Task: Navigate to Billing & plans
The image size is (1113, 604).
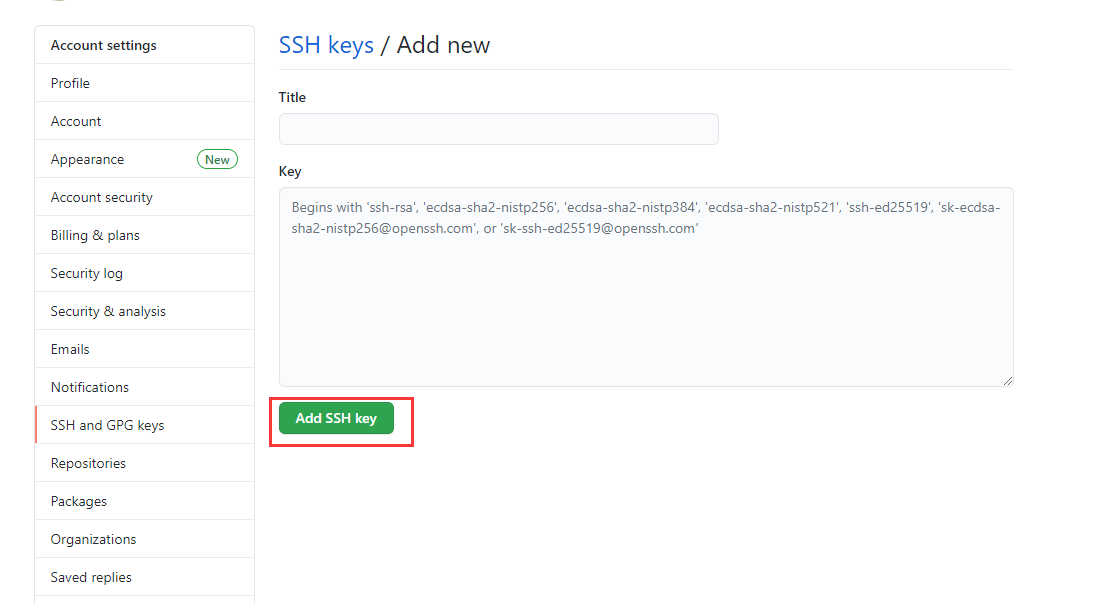Action: tap(95, 235)
